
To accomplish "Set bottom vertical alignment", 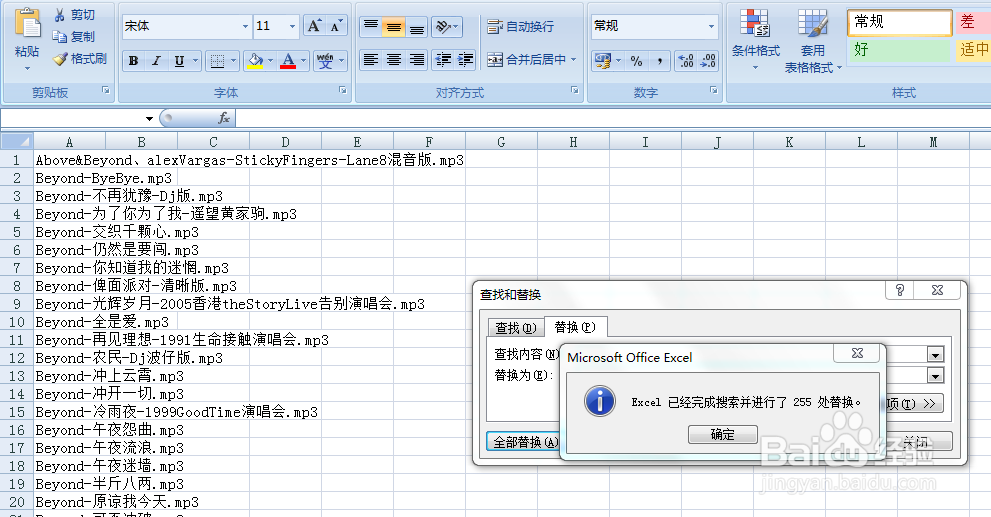I will tap(416, 26).
